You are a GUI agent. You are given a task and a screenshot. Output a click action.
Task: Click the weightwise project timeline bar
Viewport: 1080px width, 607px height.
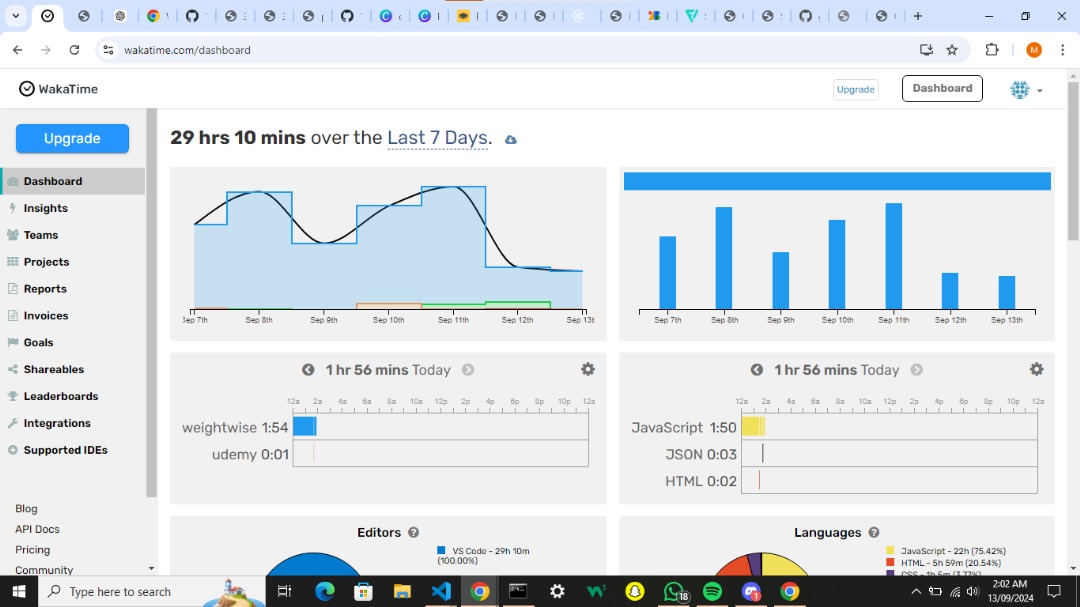click(x=304, y=426)
